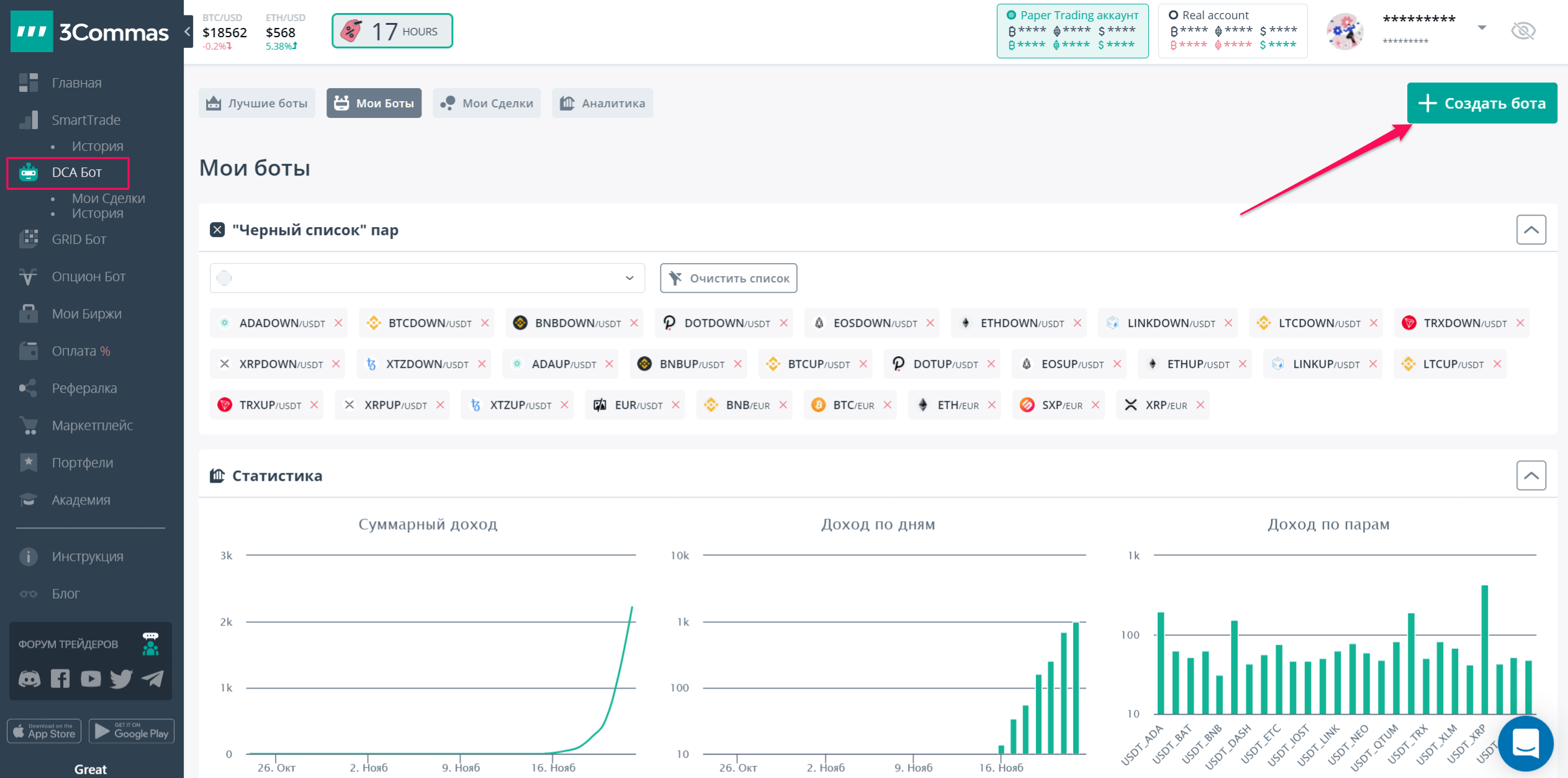
Task: Open the YouTube social icon
Action: [91, 679]
